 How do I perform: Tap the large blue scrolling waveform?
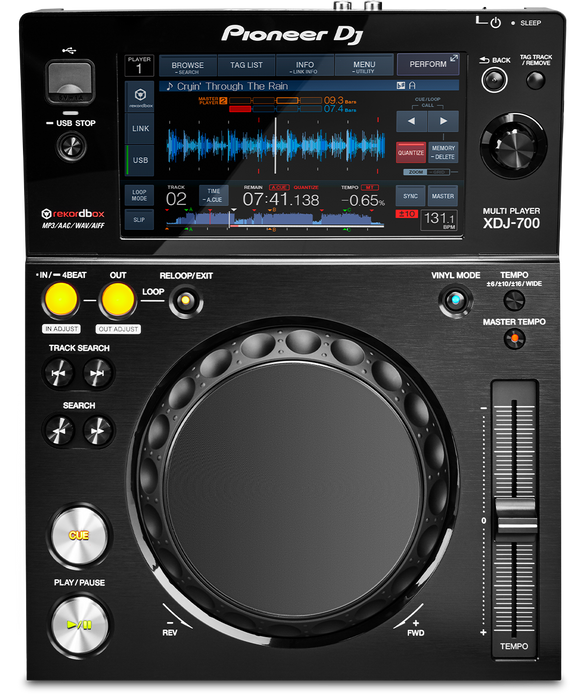pos(275,146)
